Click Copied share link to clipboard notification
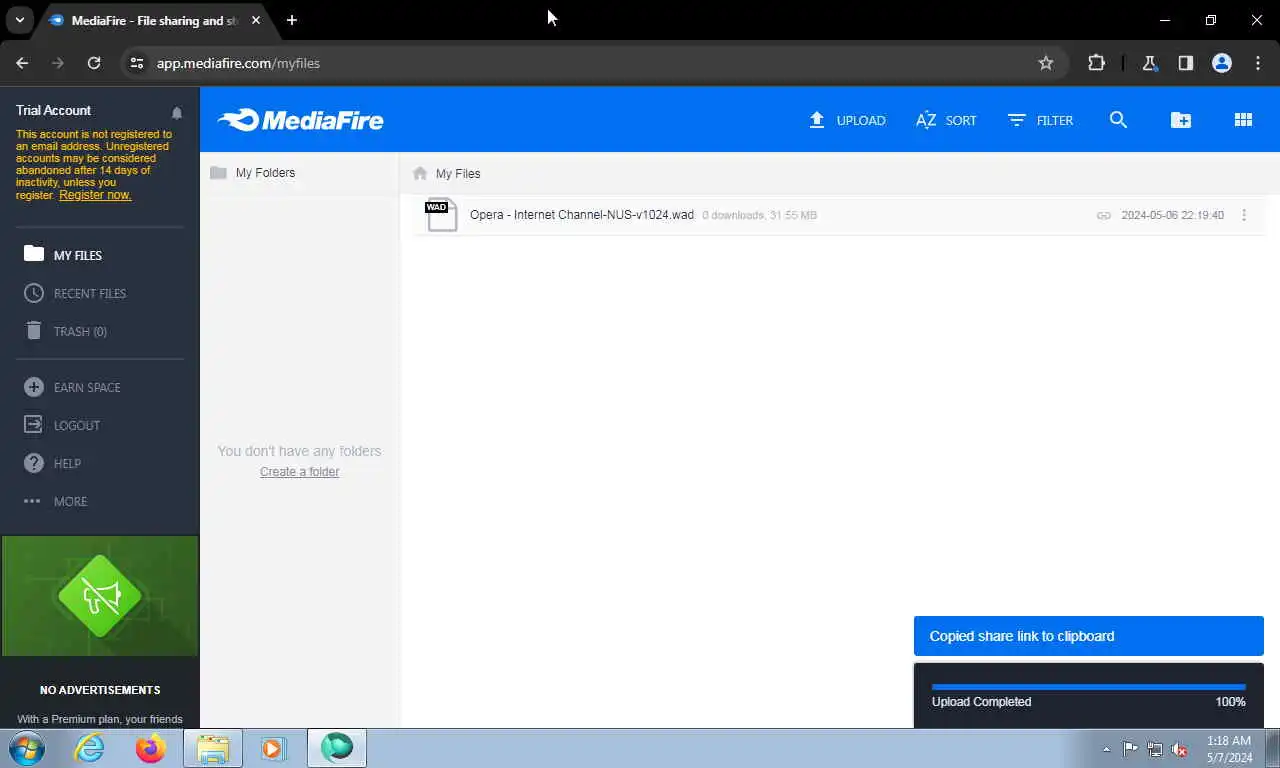 [x=1089, y=636]
